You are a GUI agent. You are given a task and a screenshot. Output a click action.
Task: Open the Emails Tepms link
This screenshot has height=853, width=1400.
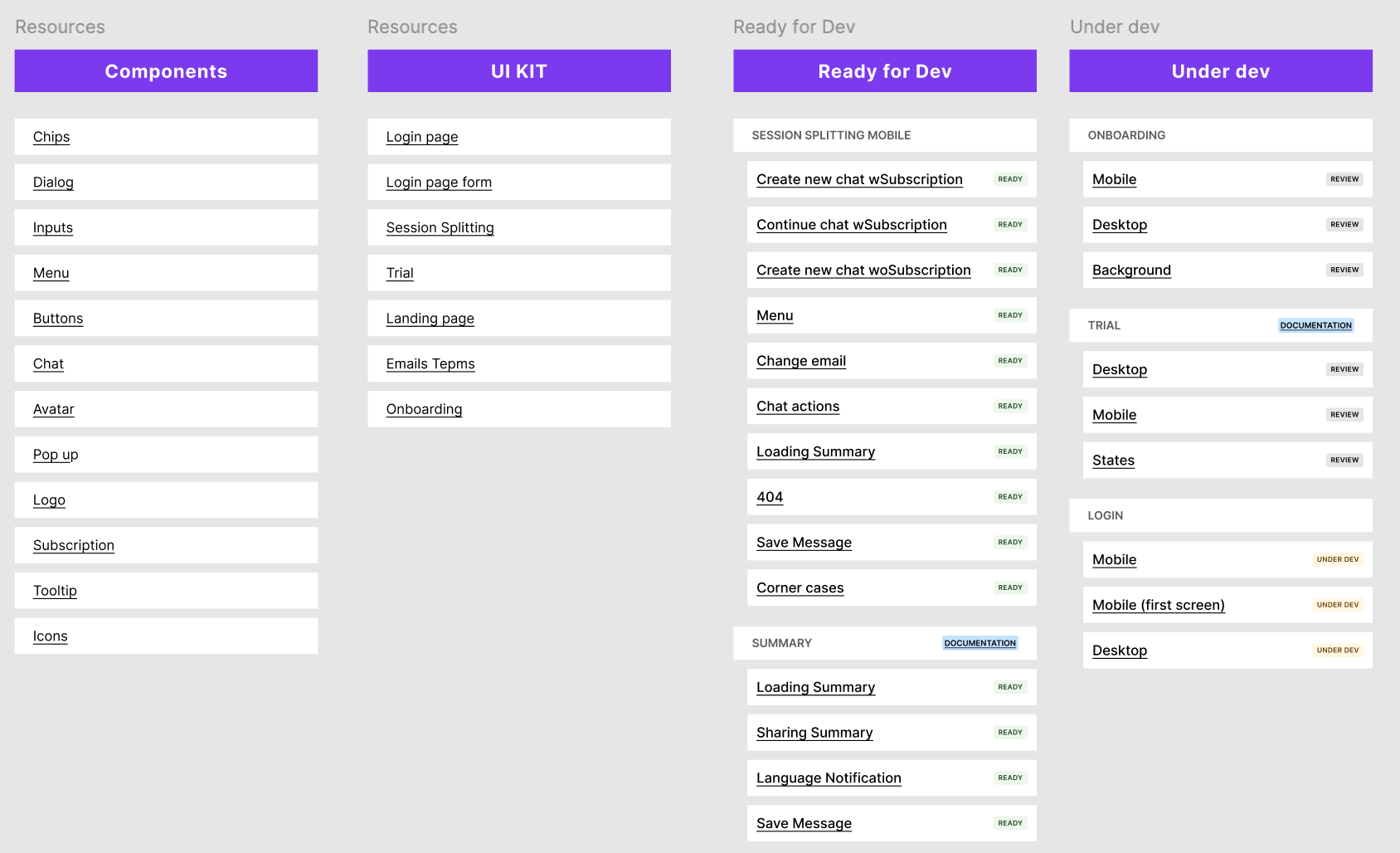tap(430, 364)
